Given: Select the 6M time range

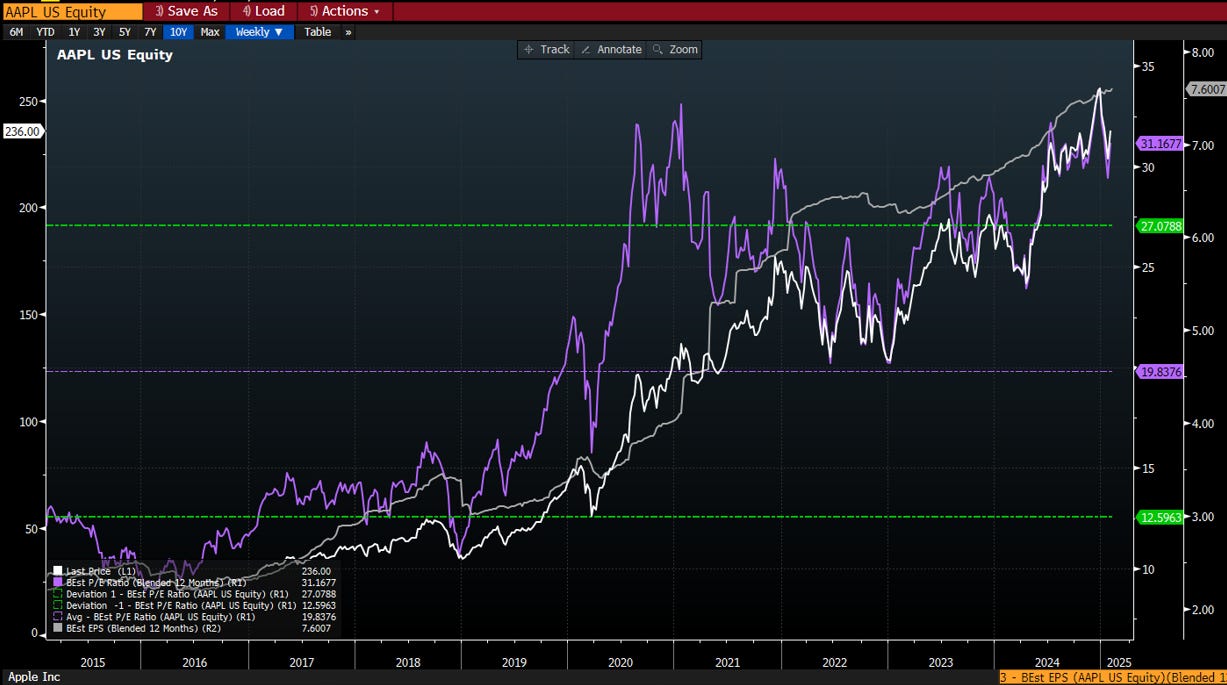Looking at the screenshot, I should click(17, 32).
